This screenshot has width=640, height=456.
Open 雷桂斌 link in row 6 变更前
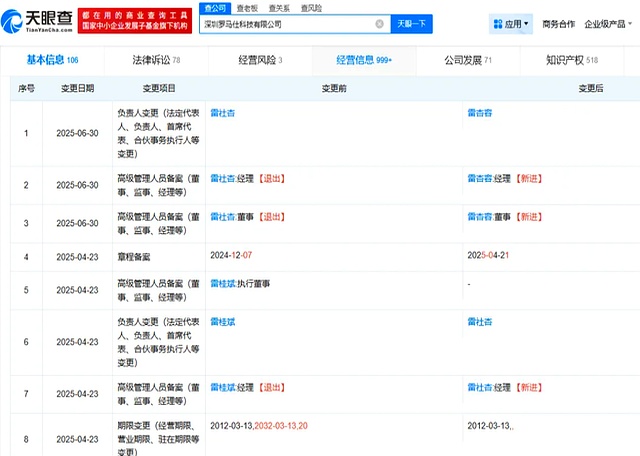pos(222,322)
